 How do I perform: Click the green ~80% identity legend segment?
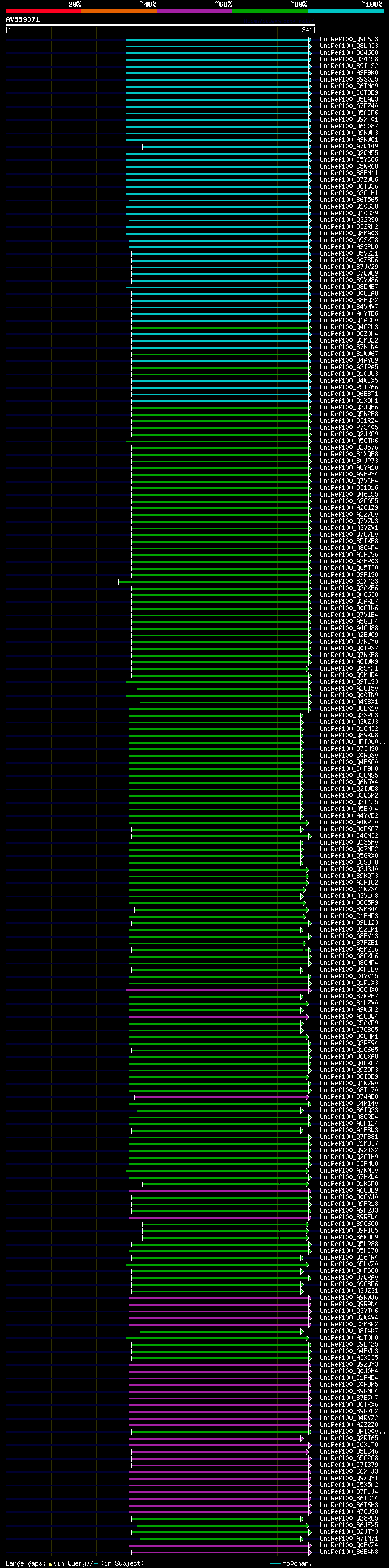[x=269, y=11]
